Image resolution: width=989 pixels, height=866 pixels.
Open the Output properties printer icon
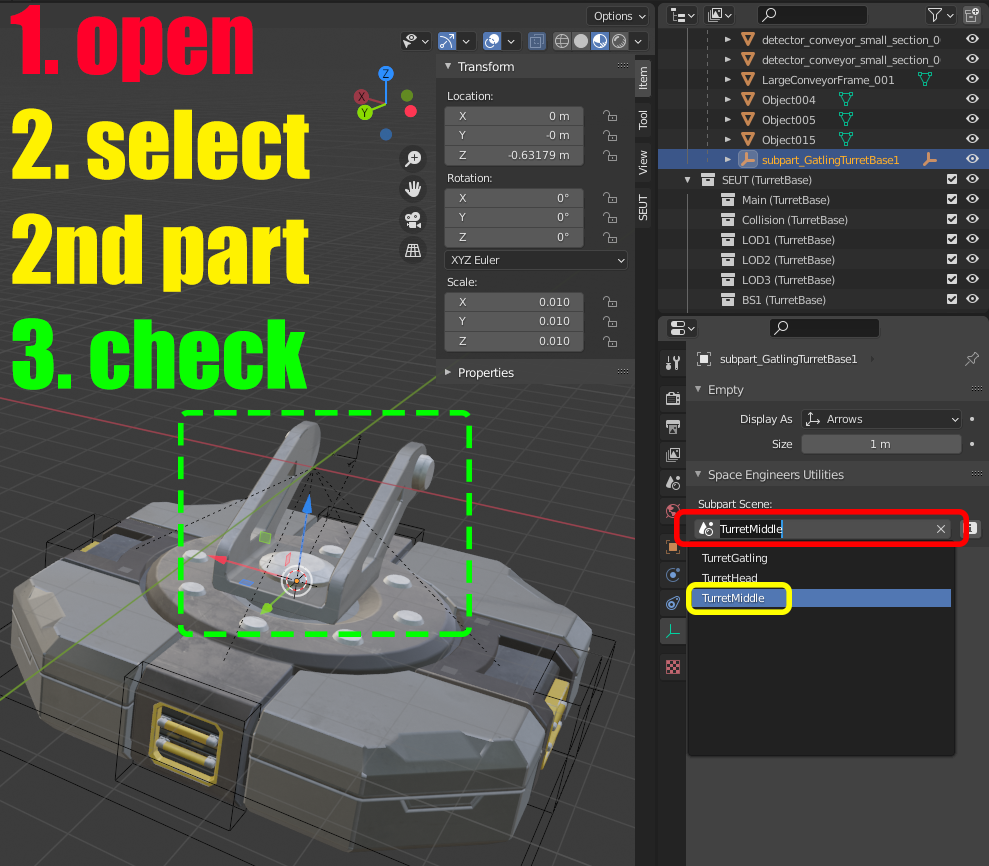click(x=673, y=426)
